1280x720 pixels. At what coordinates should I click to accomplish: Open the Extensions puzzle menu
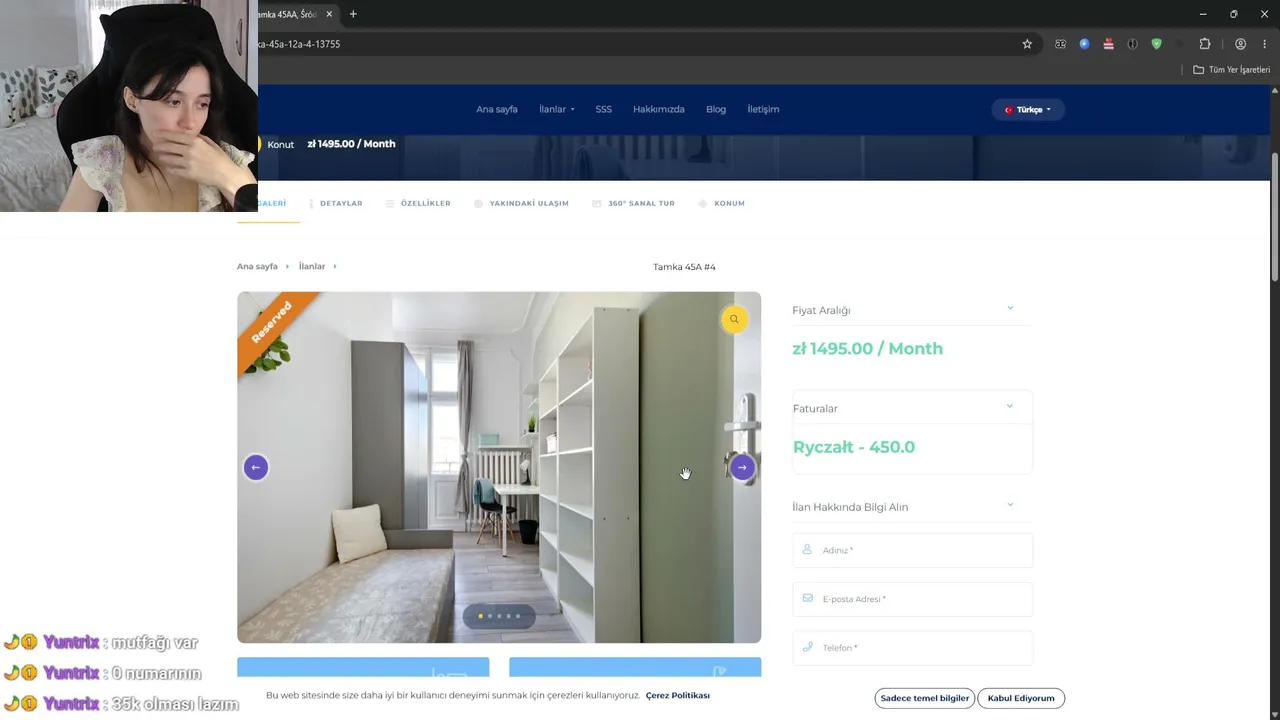click(x=1205, y=44)
